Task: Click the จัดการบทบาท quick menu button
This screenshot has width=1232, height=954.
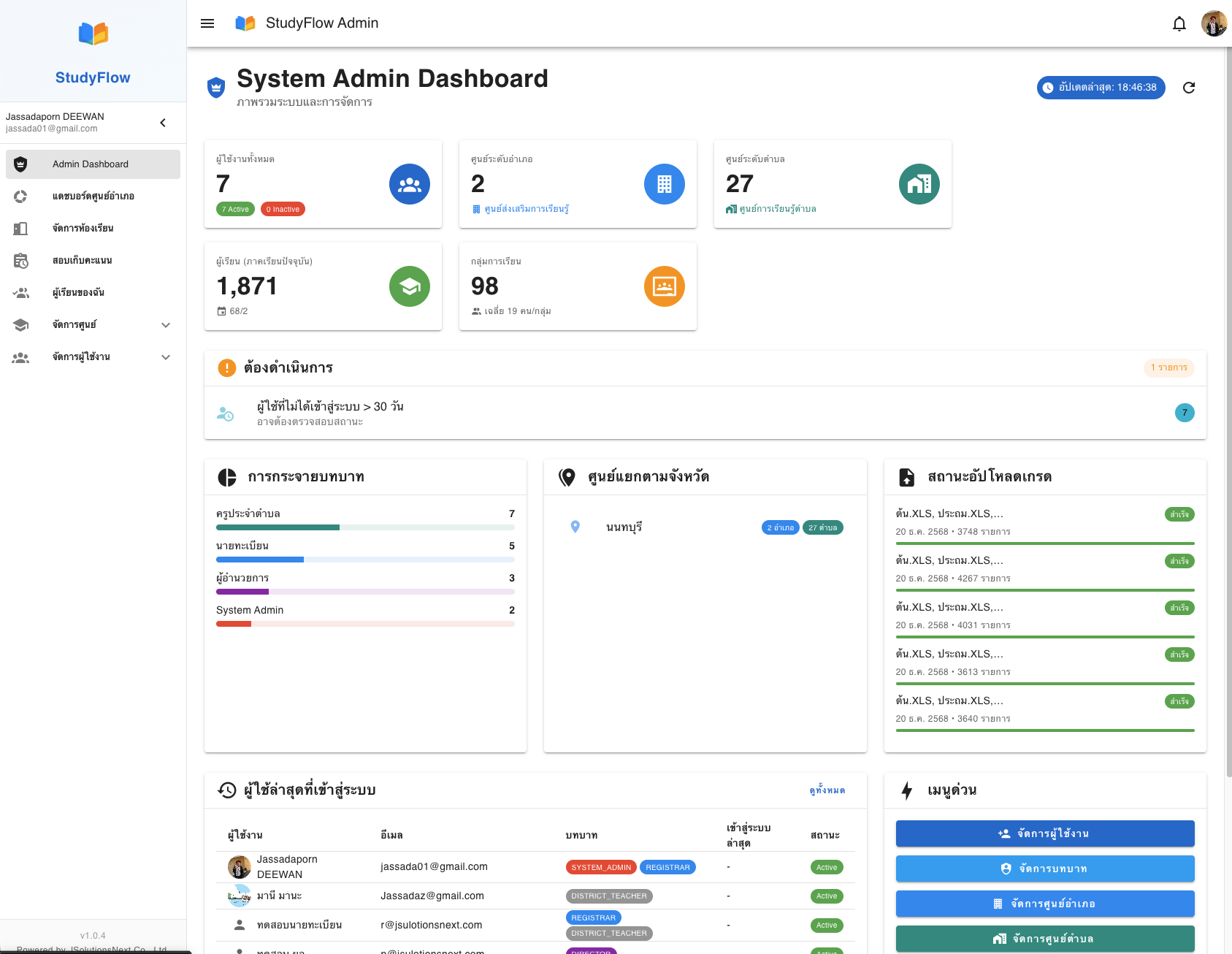Action: [1044, 869]
